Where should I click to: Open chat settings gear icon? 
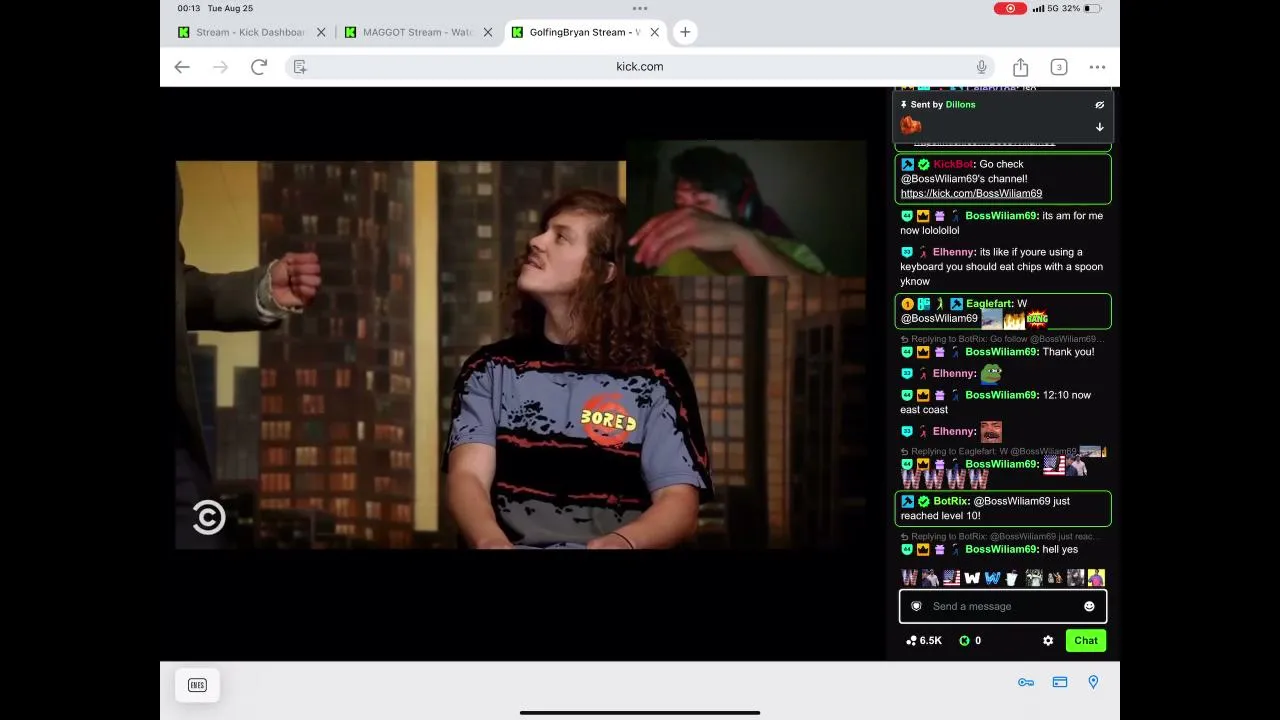[x=1048, y=641]
